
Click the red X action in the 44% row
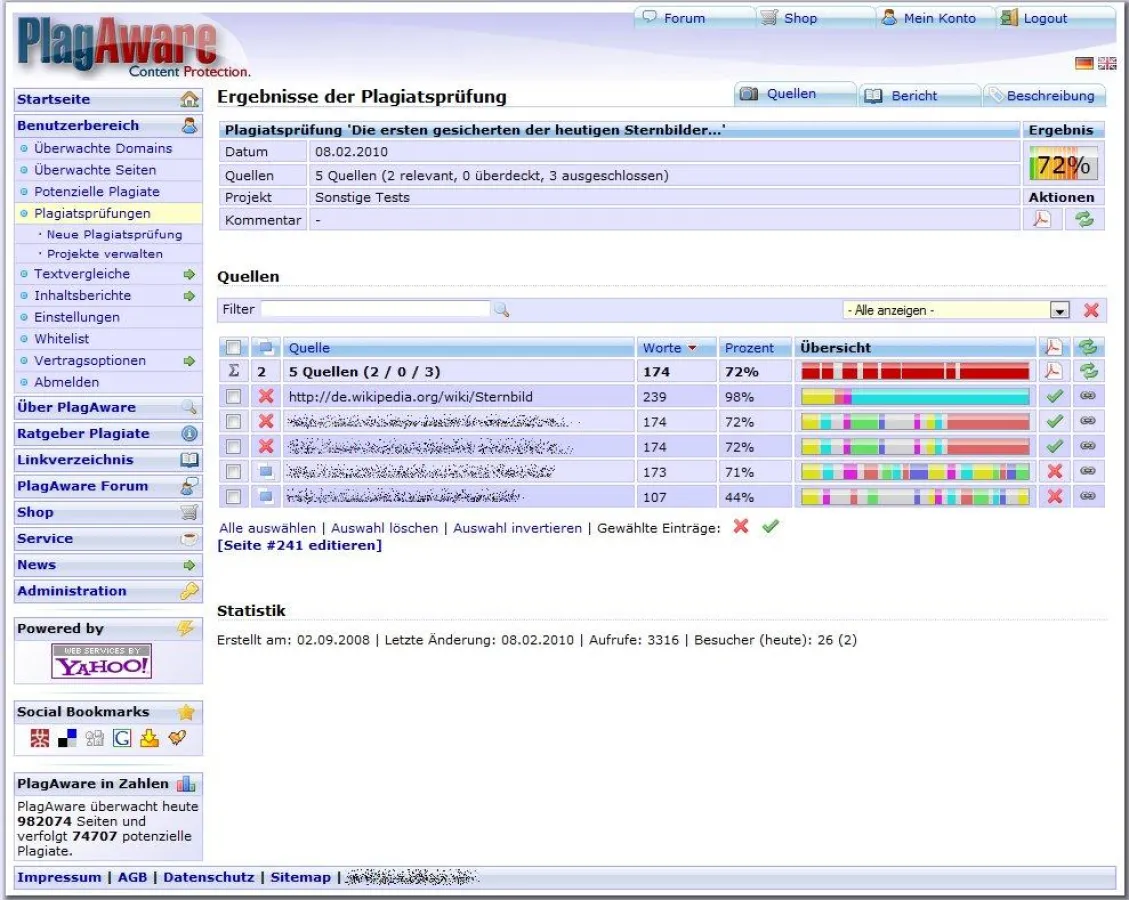(x=1054, y=496)
